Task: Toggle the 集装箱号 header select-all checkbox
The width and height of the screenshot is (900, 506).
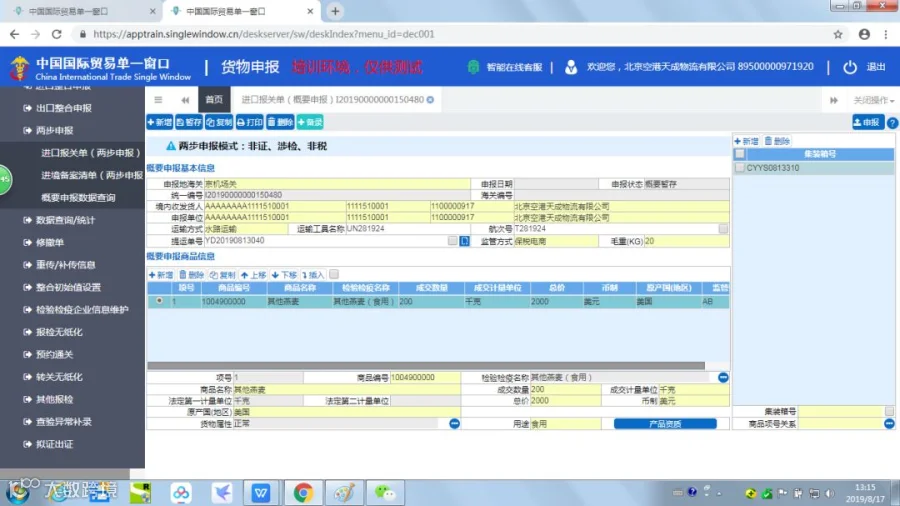Action: click(740, 154)
